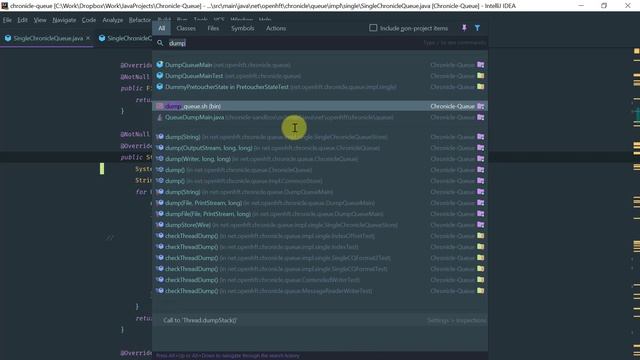This screenshot has height=360, width=640.
Task: Select dumpString() symbol result
Action: point(320,137)
